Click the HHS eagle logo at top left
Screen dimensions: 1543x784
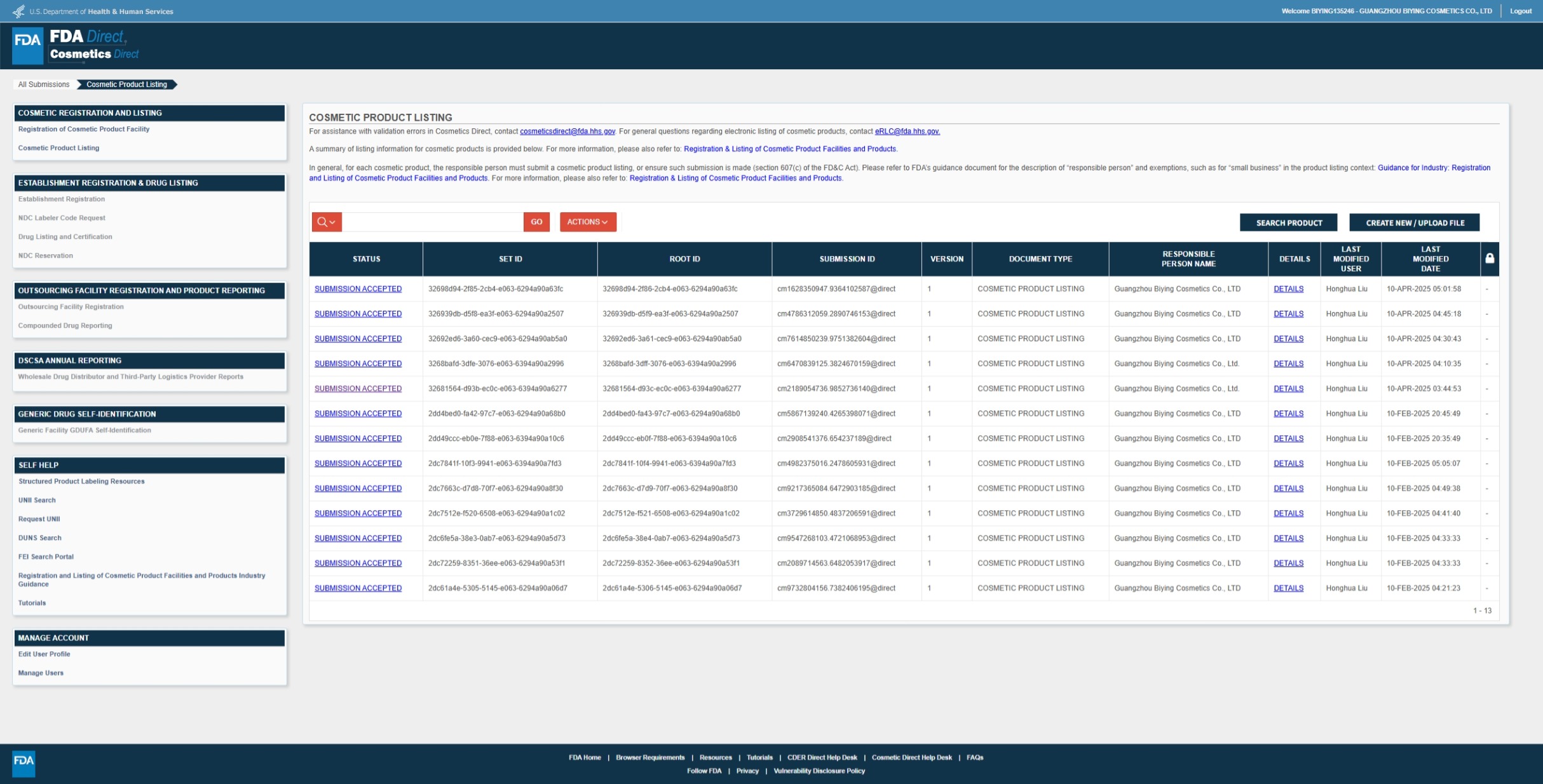[18, 11]
